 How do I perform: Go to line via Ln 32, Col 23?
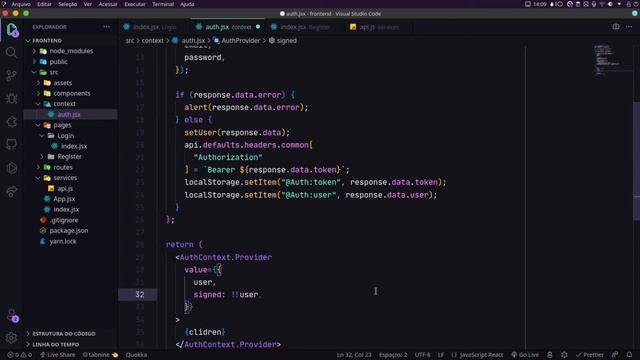354,355
